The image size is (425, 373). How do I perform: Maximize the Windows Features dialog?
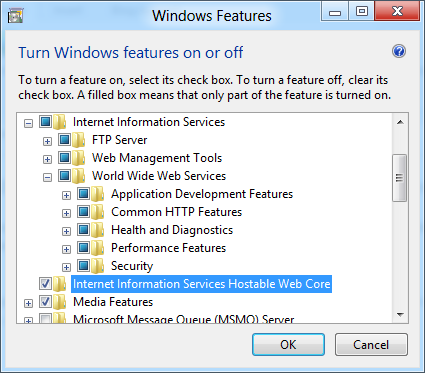point(361,12)
